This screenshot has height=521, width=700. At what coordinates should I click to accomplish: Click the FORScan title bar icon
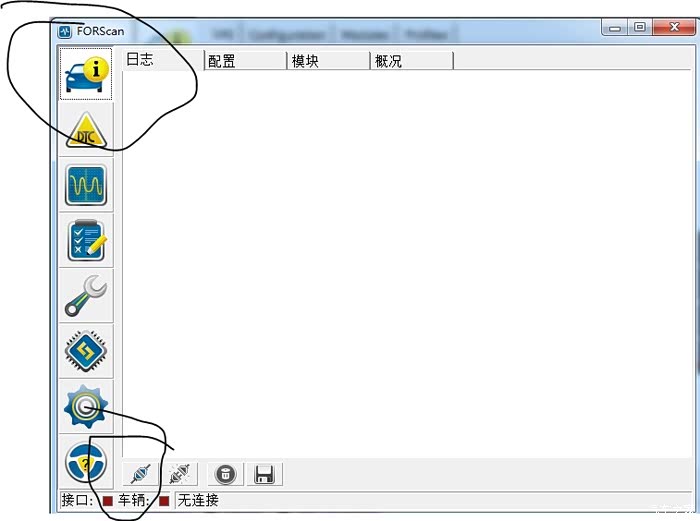pos(65,32)
